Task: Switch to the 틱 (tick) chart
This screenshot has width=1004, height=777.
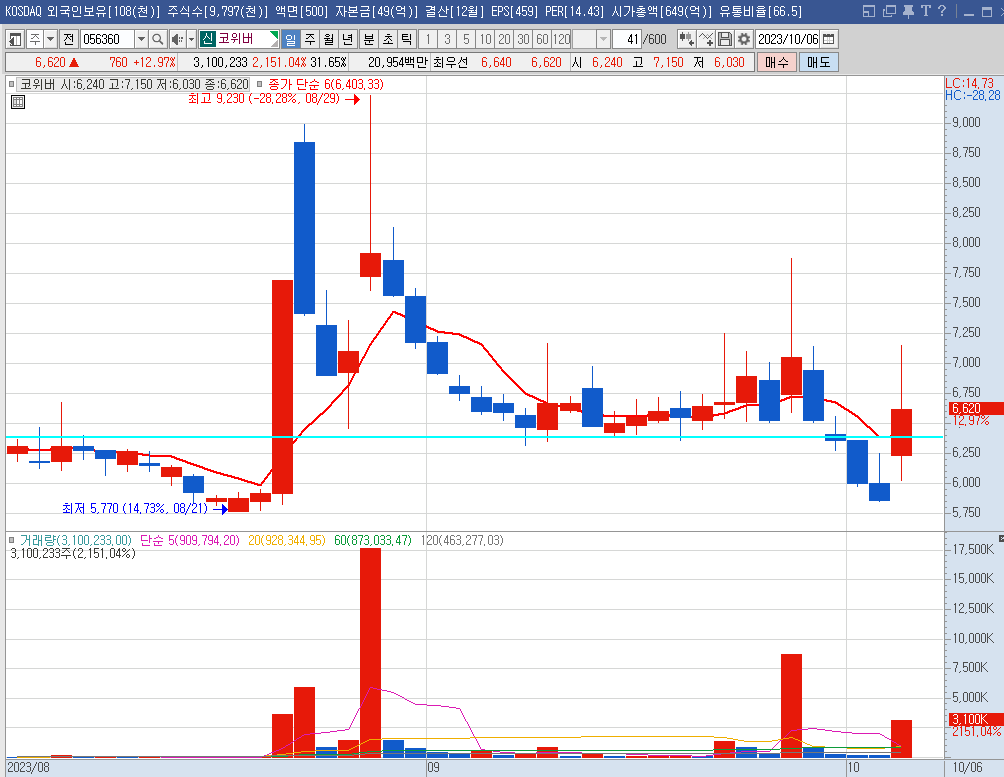Action: [407, 39]
